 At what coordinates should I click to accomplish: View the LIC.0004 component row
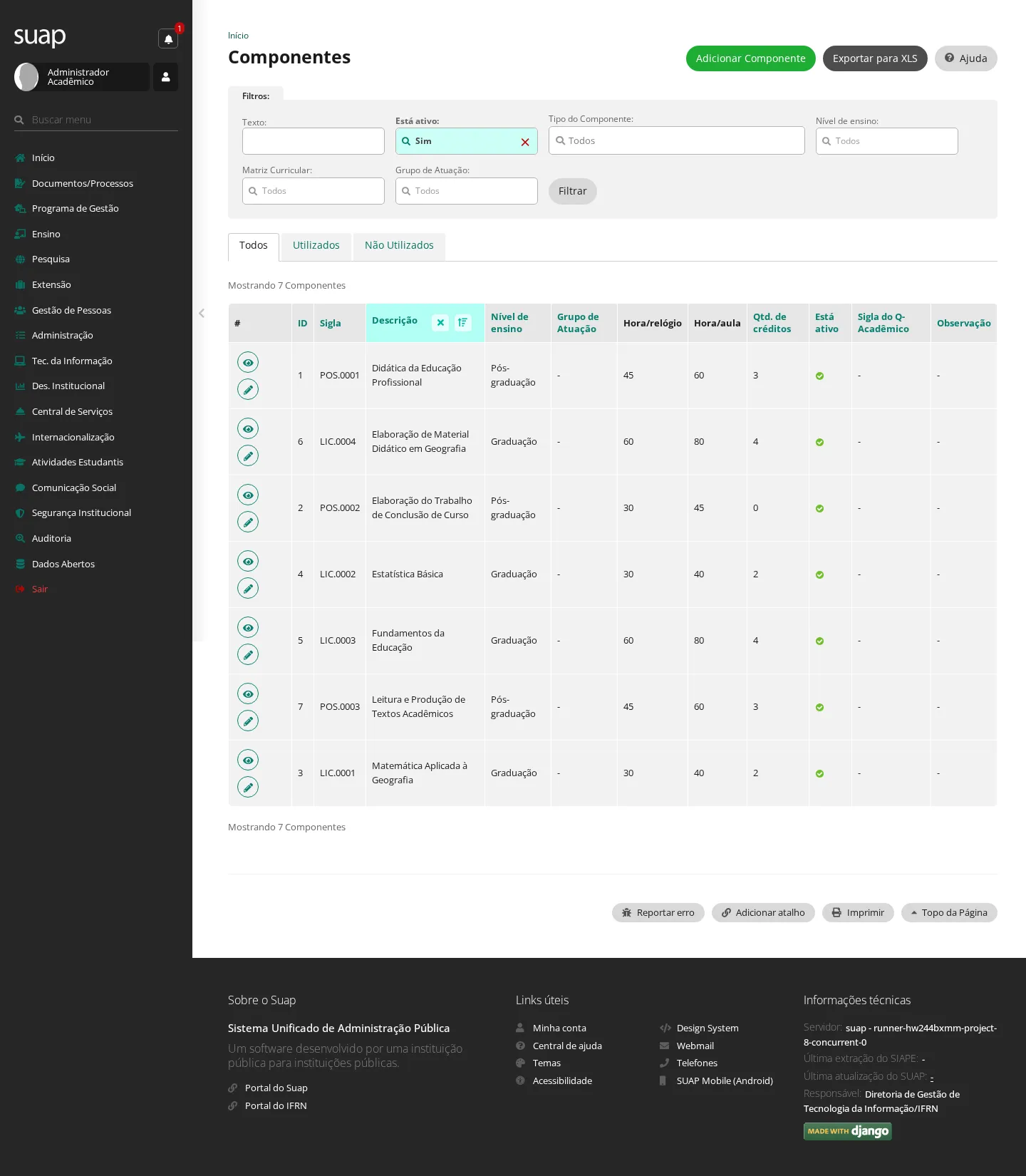tap(248, 428)
